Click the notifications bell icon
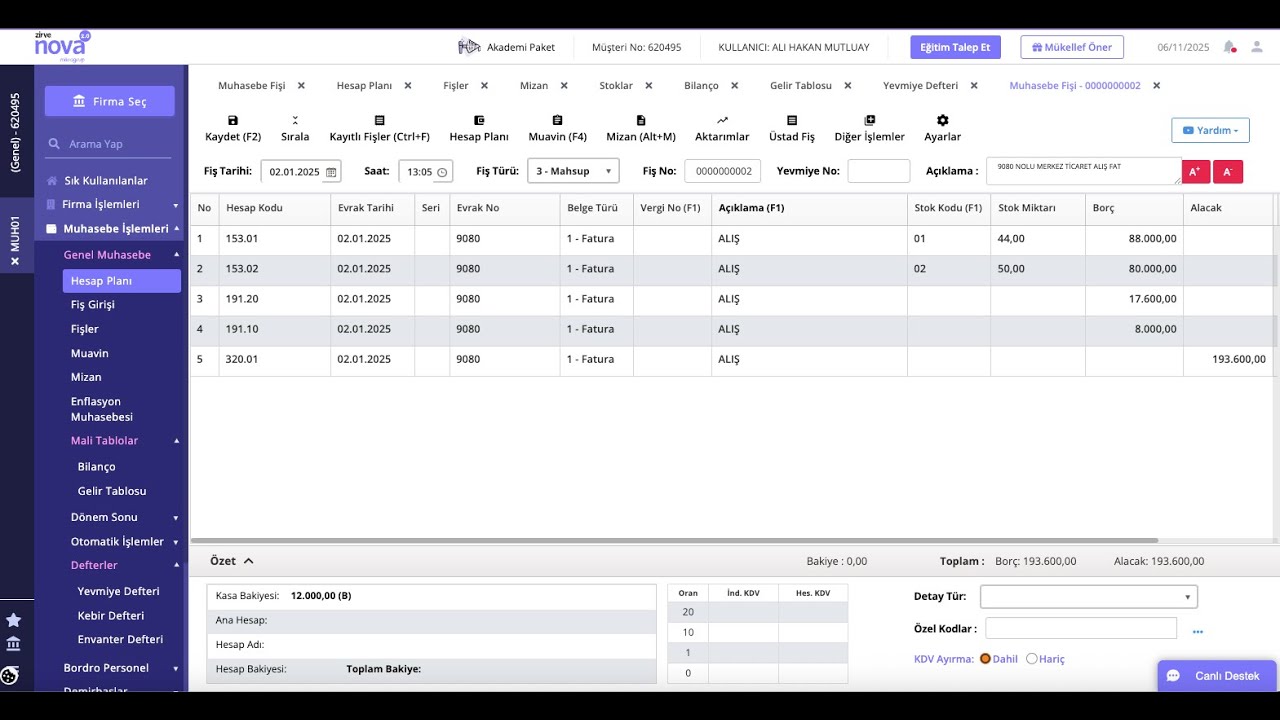1280x720 pixels. pyautogui.click(x=1230, y=47)
